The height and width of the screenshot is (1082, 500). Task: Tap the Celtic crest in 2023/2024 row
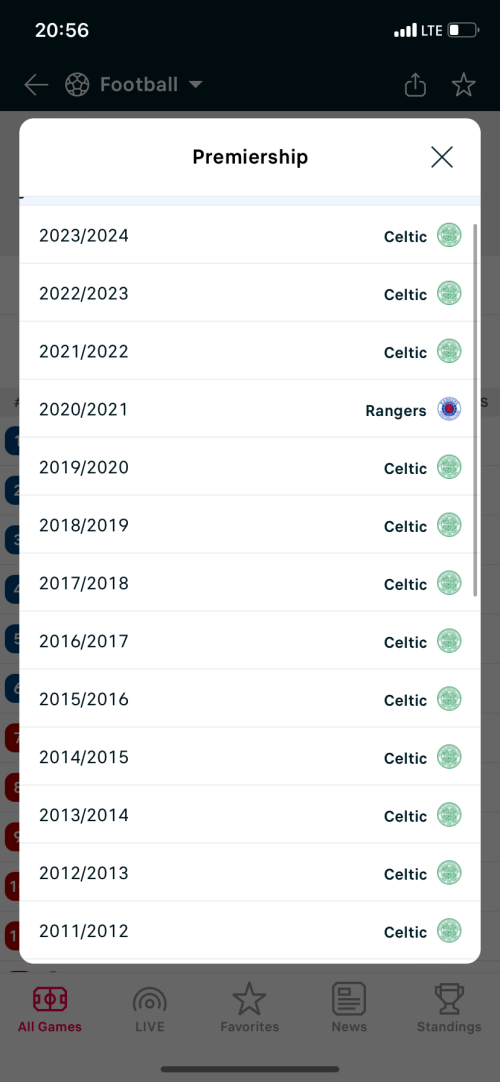coord(449,235)
